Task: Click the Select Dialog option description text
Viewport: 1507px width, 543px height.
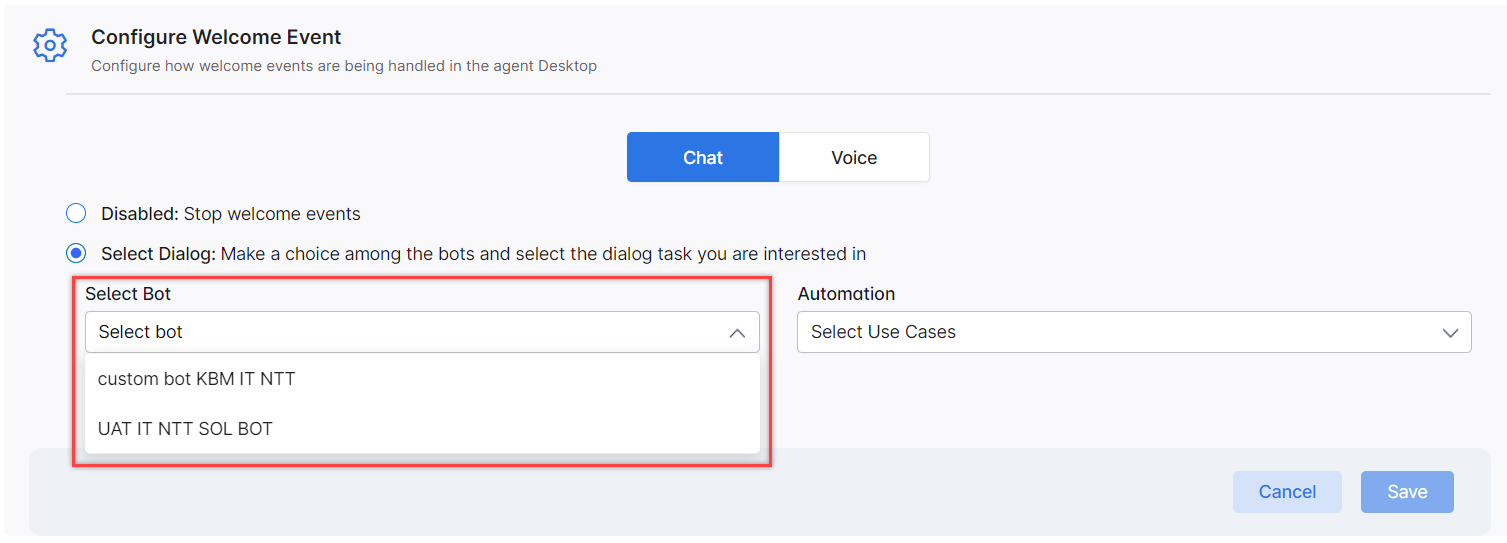Action: pyautogui.click(x=543, y=254)
